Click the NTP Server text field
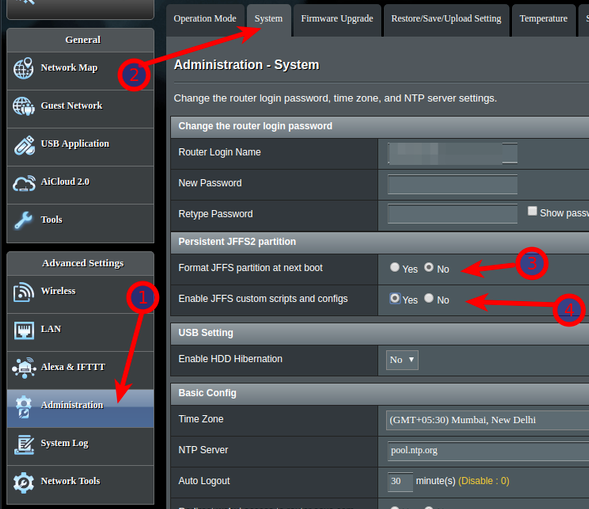The image size is (589, 509). coord(488,451)
